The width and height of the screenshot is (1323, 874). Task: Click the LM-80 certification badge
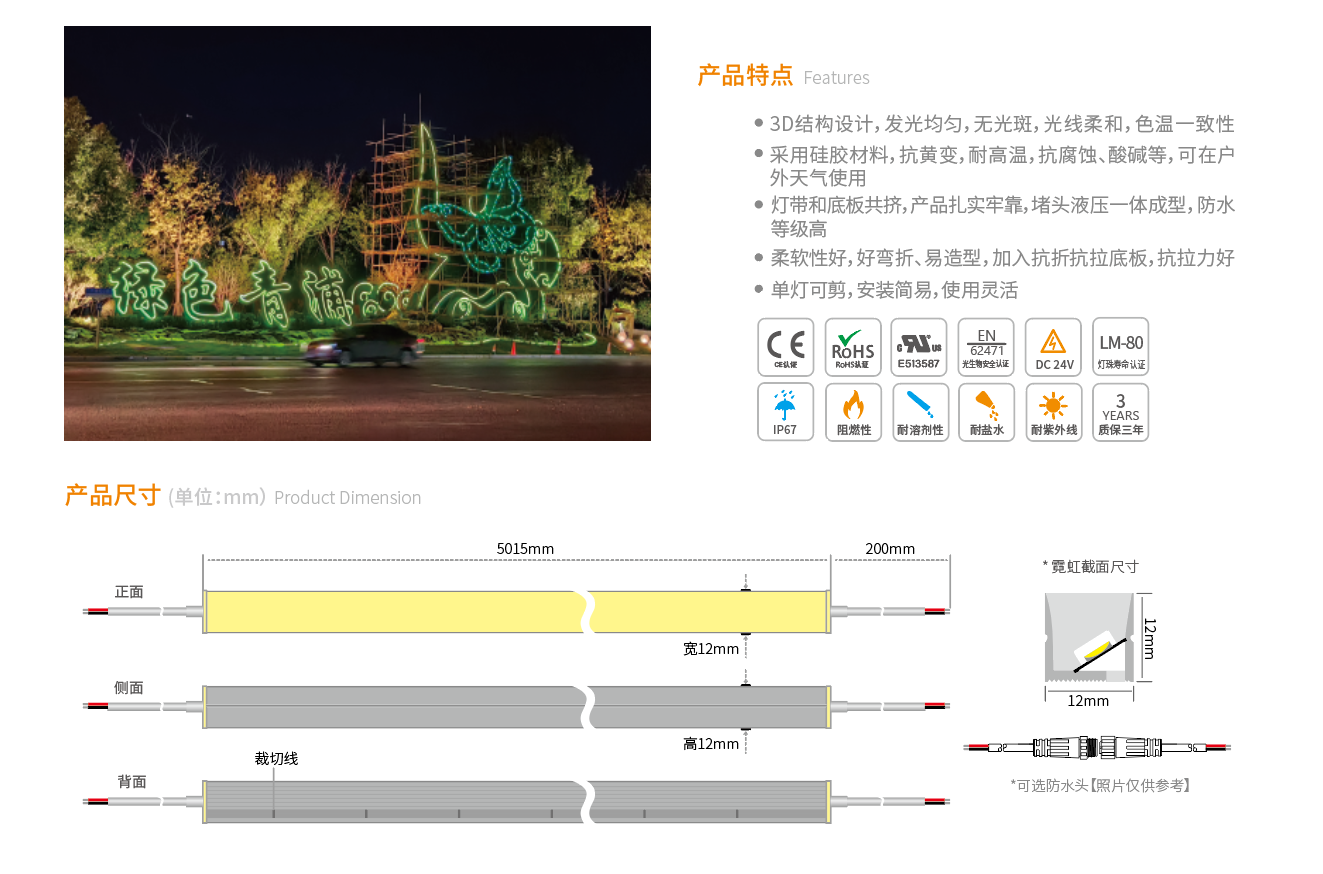[1120, 347]
